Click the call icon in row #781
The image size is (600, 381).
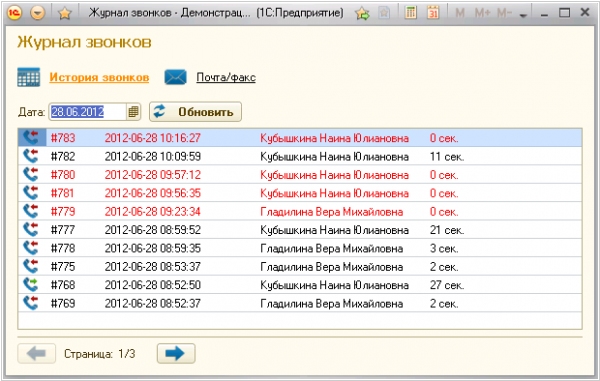(31, 192)
